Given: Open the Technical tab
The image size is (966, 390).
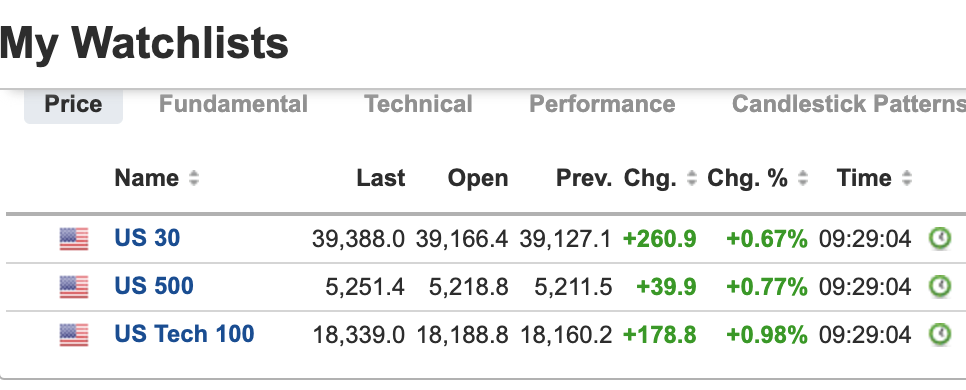Looking at the screenshot, I should coord(418,104).
